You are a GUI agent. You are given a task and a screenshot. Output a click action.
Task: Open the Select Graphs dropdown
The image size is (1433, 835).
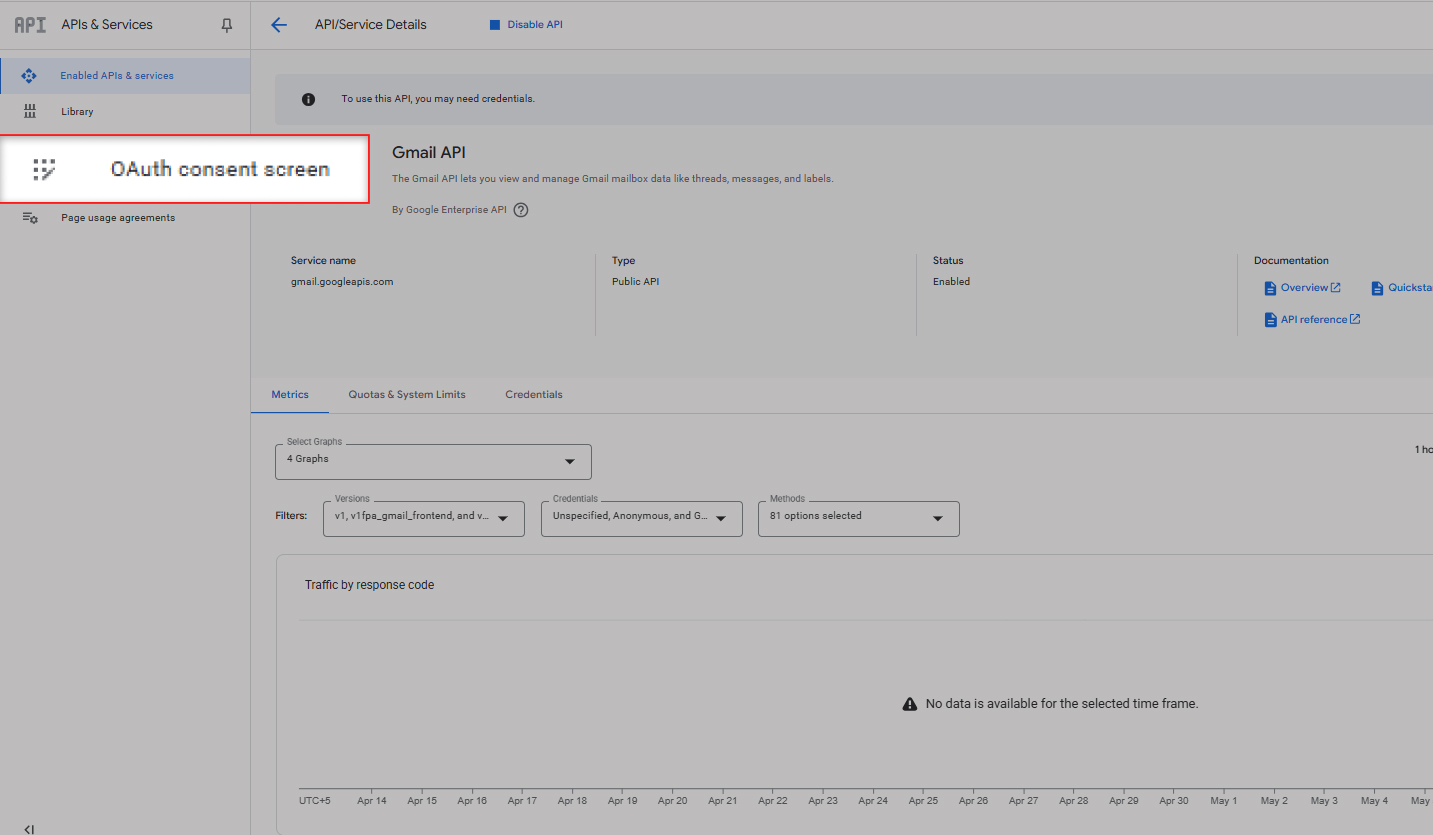pyautogui.click(x=433, y=461)
